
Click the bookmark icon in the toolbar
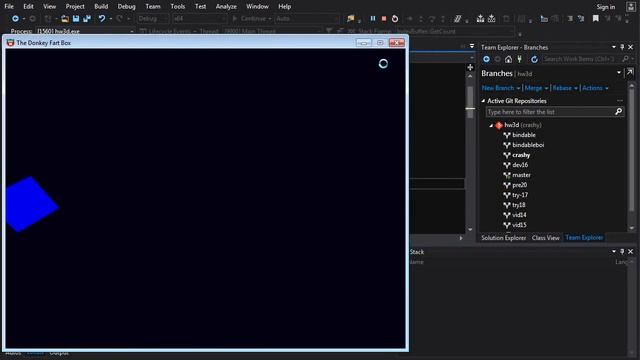[x=596, y=18]
